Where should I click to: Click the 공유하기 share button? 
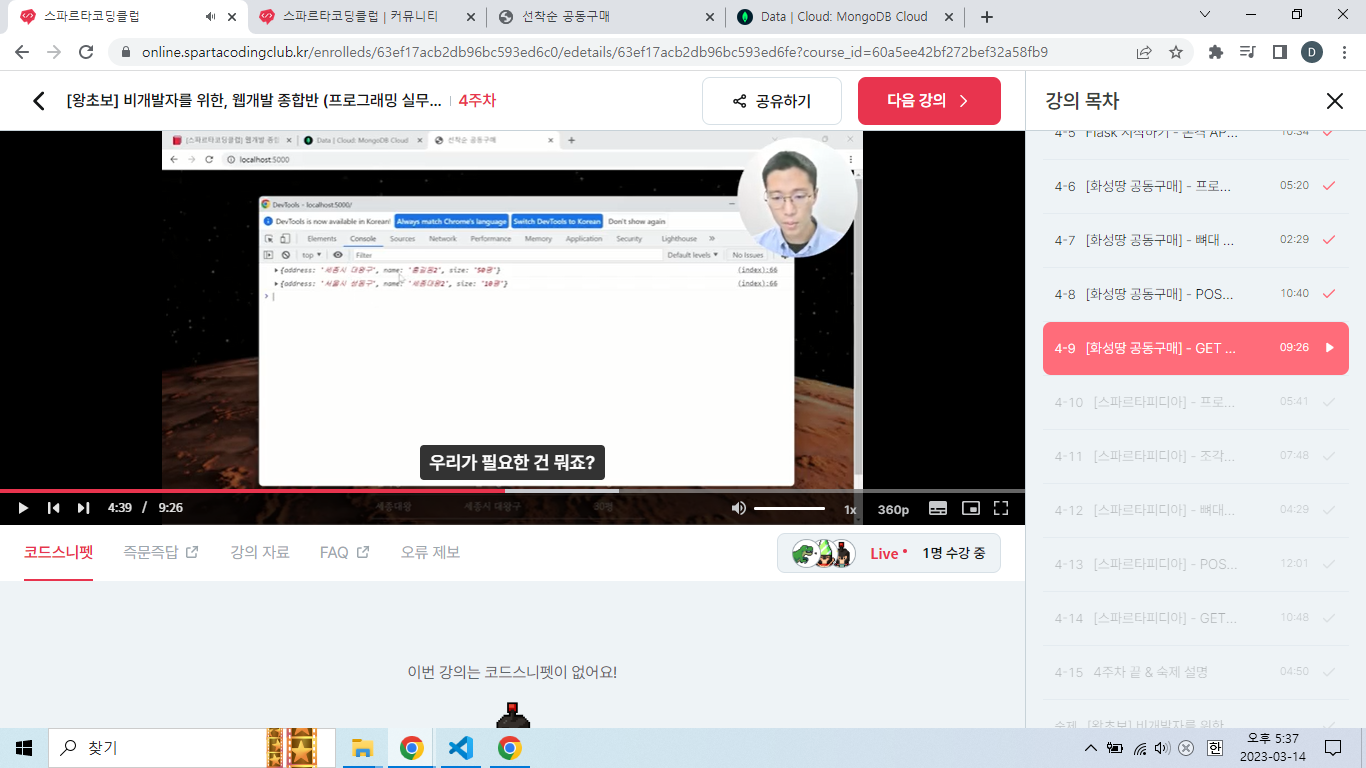tap(772, 101)
